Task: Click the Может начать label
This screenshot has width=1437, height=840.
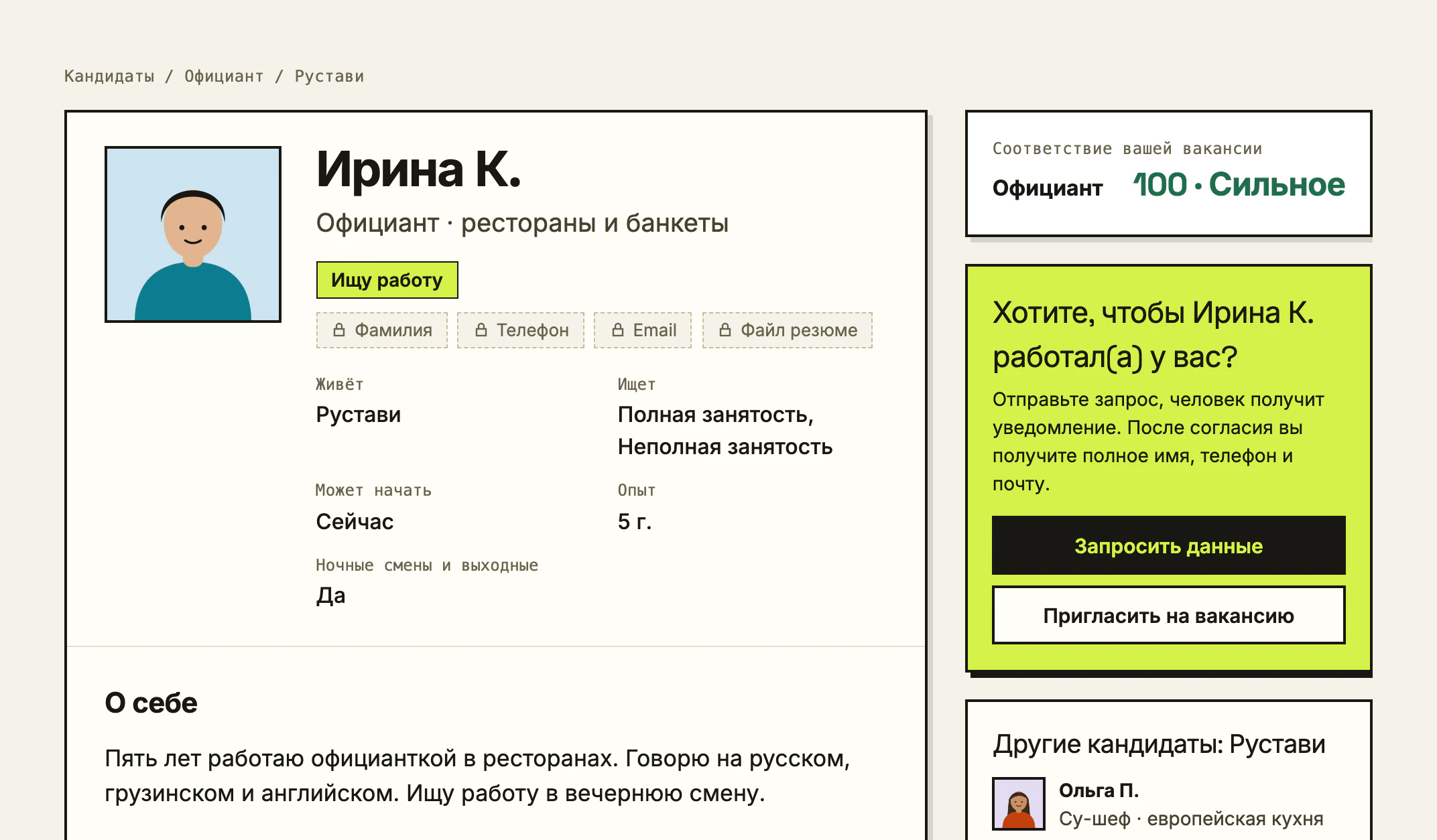Action: (x=373, y=490)
